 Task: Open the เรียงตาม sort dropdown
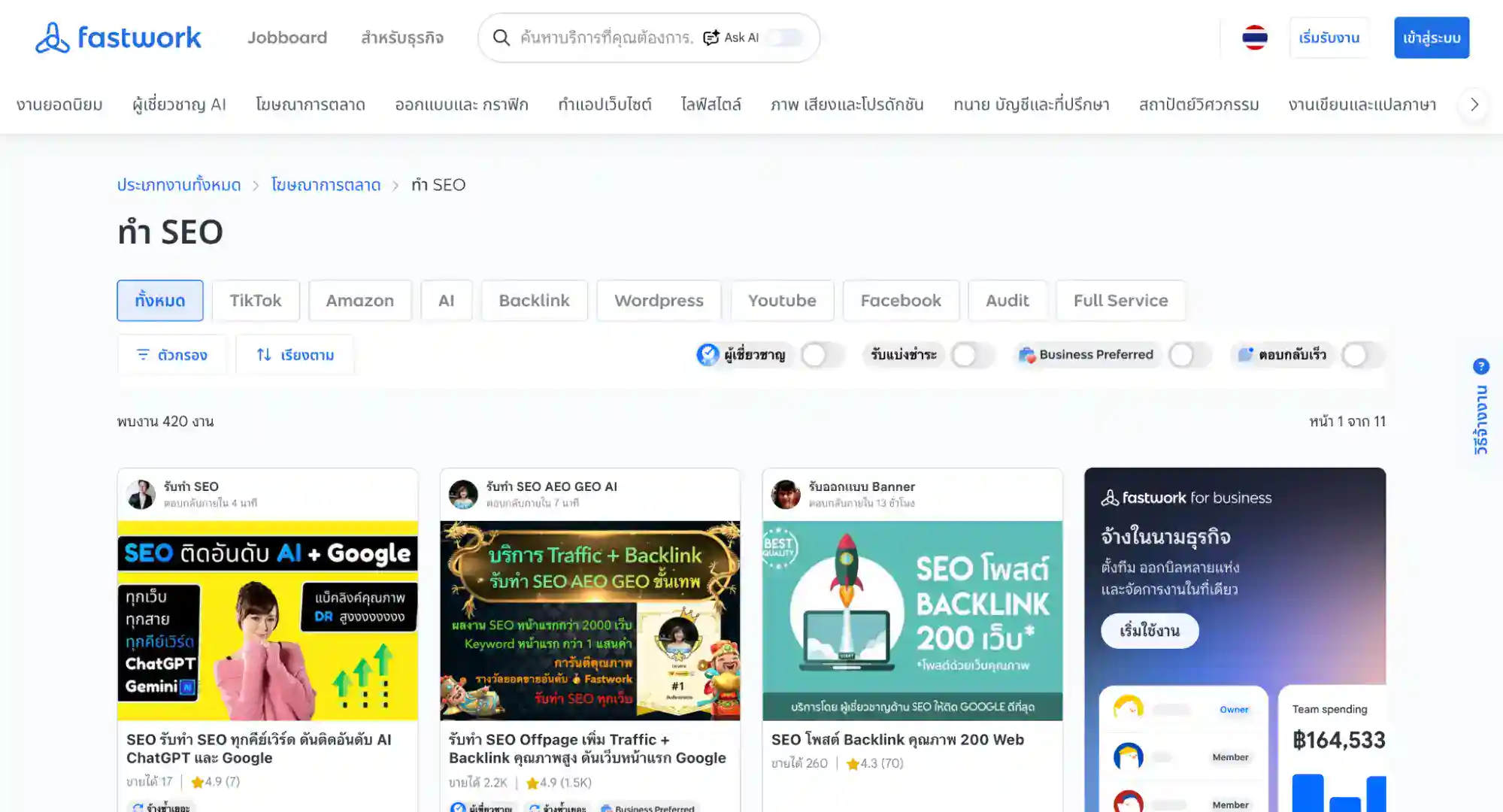pyautogui.click(x=295, y=354)
